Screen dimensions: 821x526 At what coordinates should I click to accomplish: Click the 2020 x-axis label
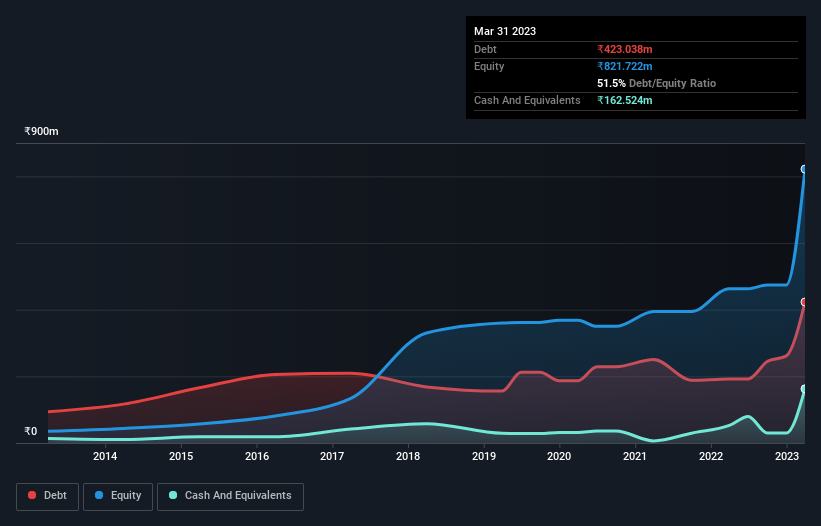pyautogui.click(x=559, y=456)
